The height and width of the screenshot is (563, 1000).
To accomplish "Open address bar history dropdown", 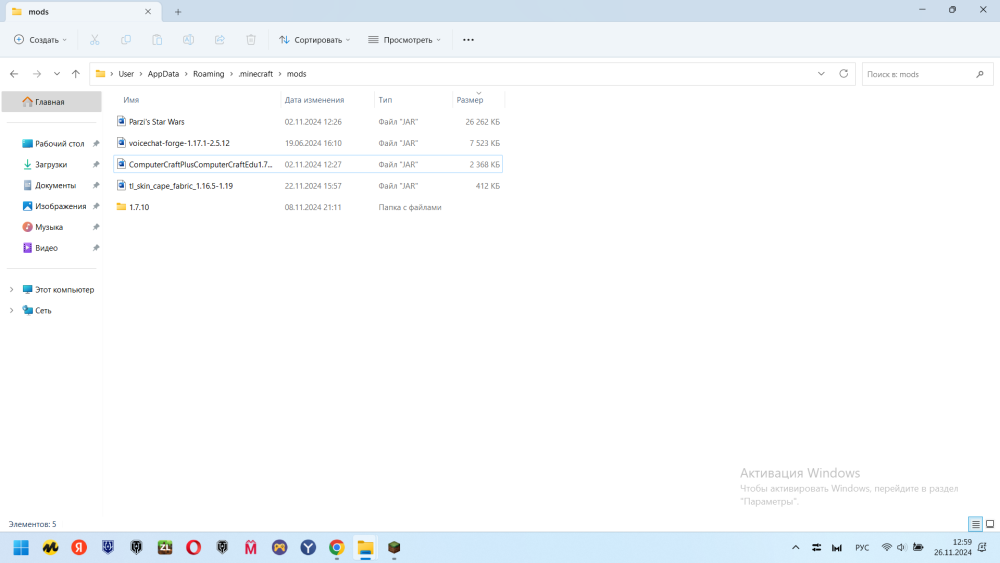I will point(821,74).
